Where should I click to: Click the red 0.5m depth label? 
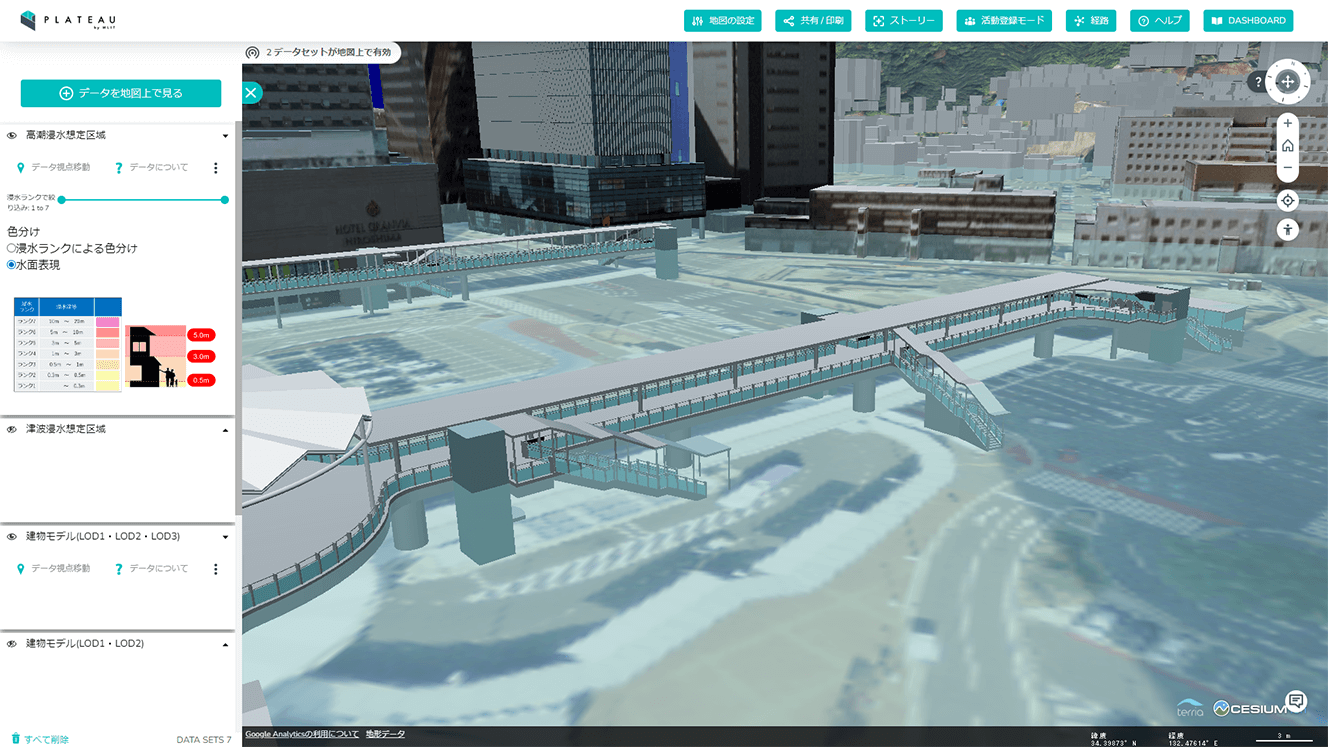tap(201, 380)
